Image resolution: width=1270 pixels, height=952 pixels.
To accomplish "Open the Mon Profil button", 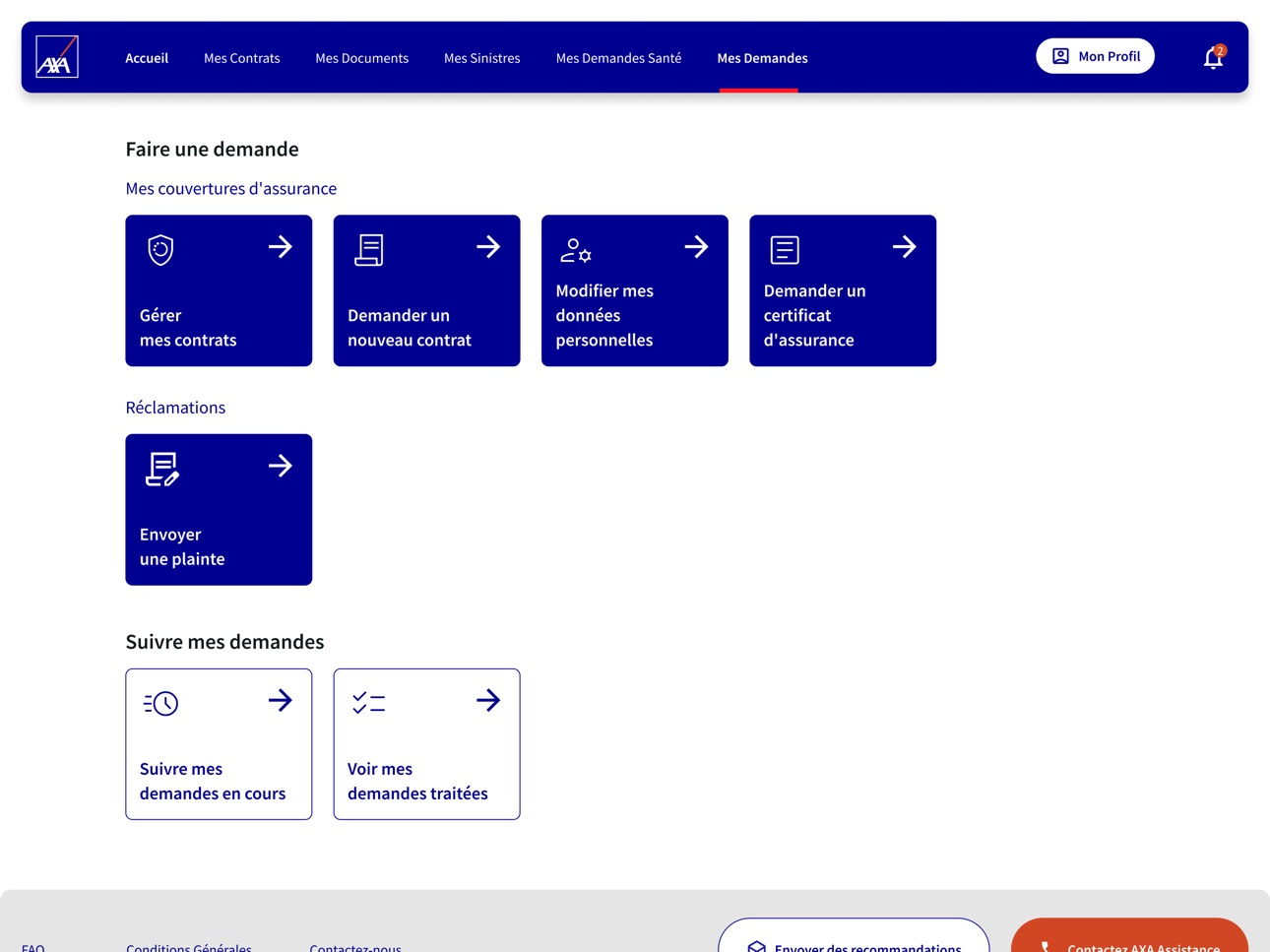I will pyautogui.click(x=1095, y=56).
